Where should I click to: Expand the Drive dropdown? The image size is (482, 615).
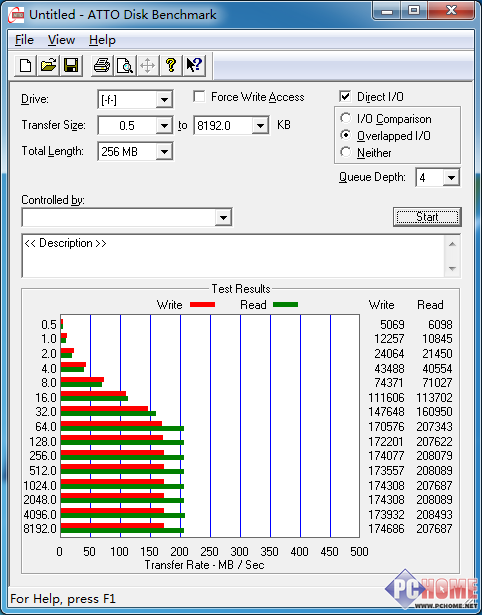[164, 100]
